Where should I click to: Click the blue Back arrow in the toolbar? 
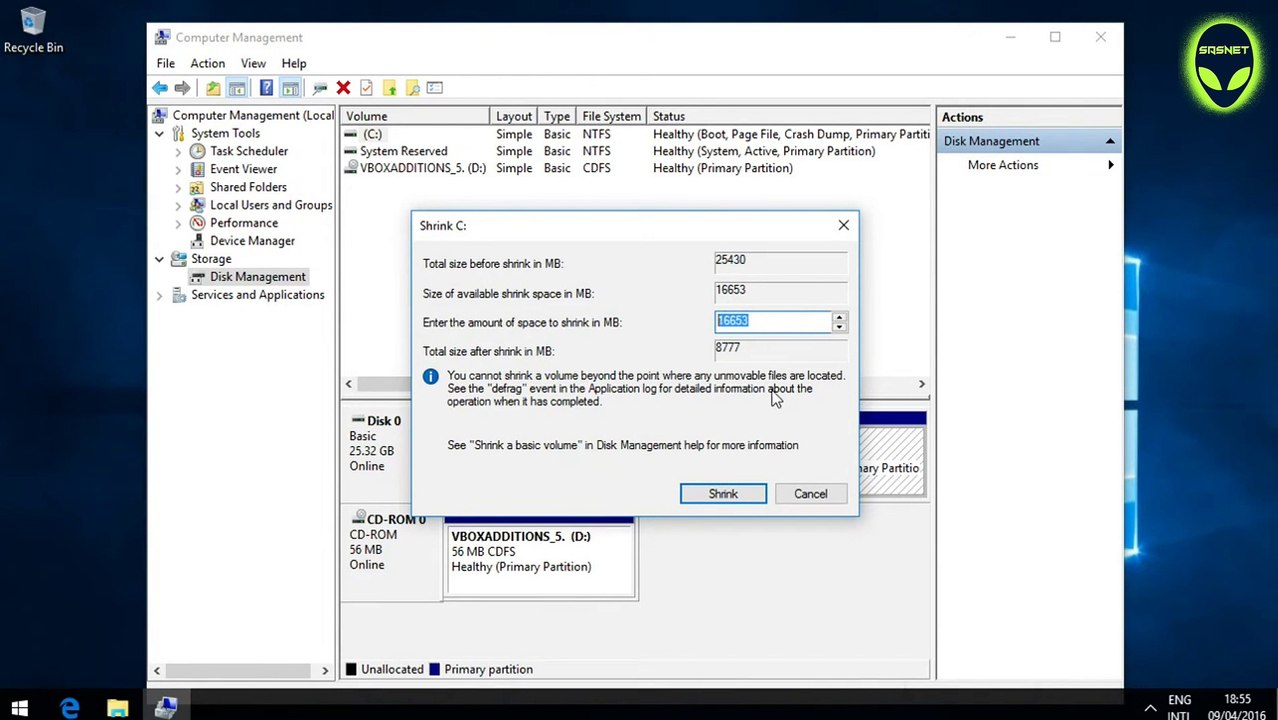point(160,88)
